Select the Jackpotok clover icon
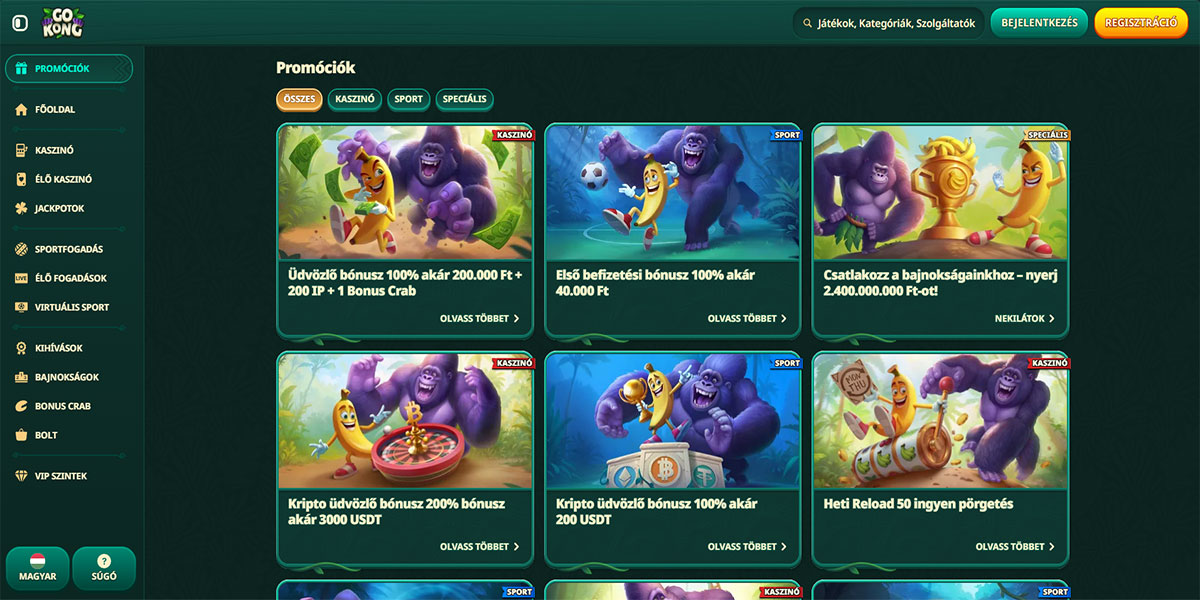 tap(21, 208)
